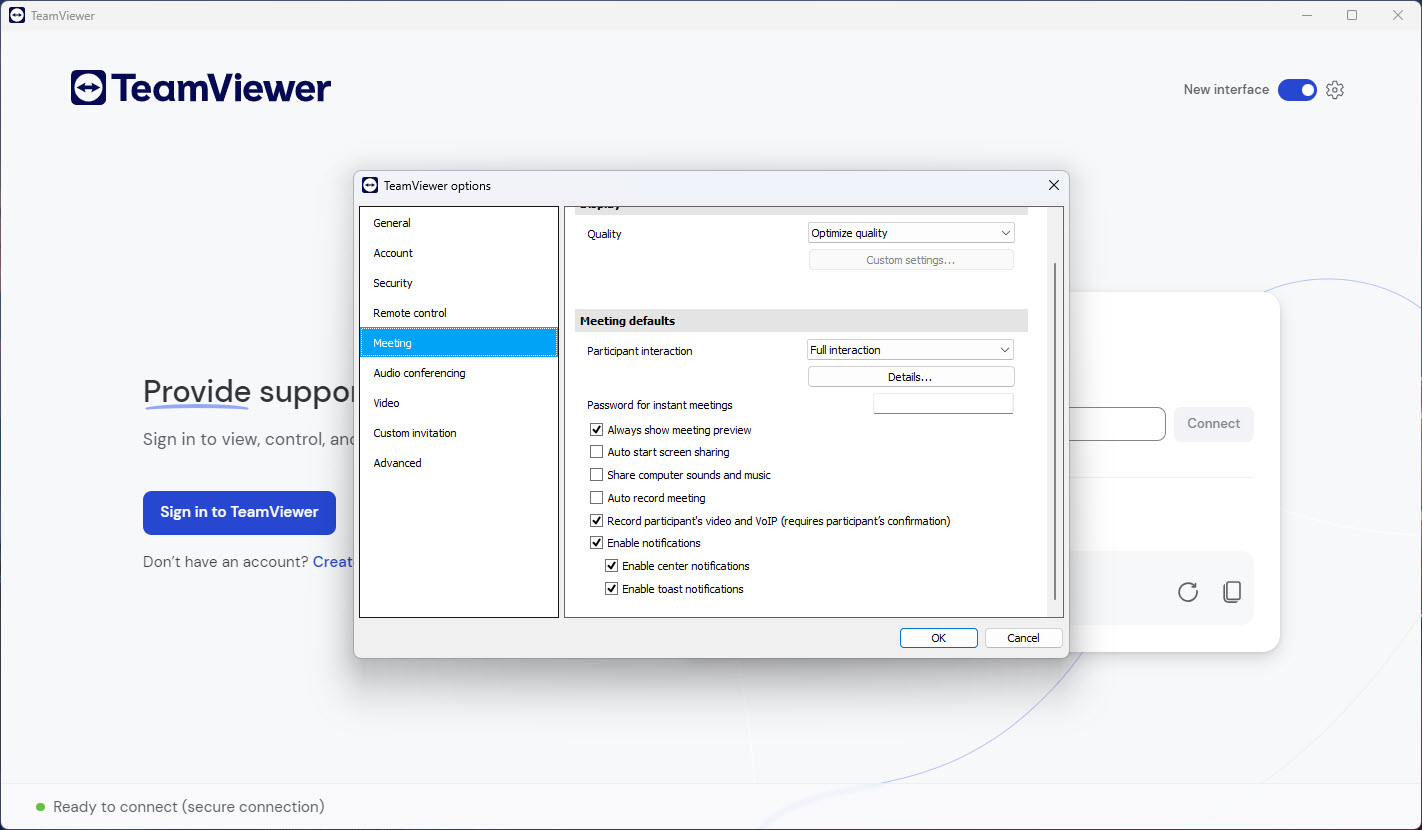Go to Advanced options category
This screenshot has height=830, width=1422.
point(397,463)
